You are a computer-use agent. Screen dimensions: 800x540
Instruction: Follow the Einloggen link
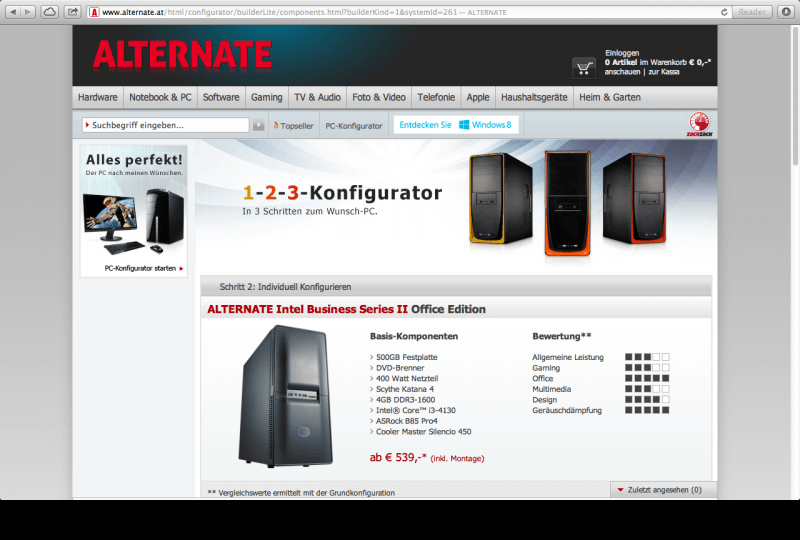pos(622,53)
